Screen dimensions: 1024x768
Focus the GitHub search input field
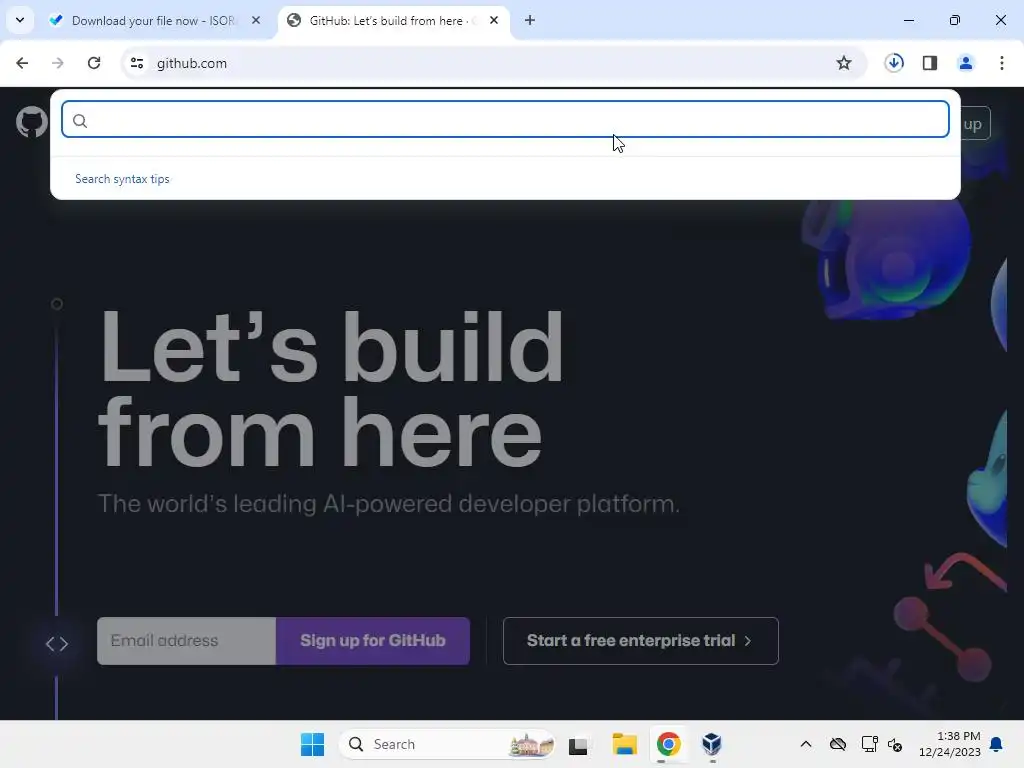coord(505,120)
